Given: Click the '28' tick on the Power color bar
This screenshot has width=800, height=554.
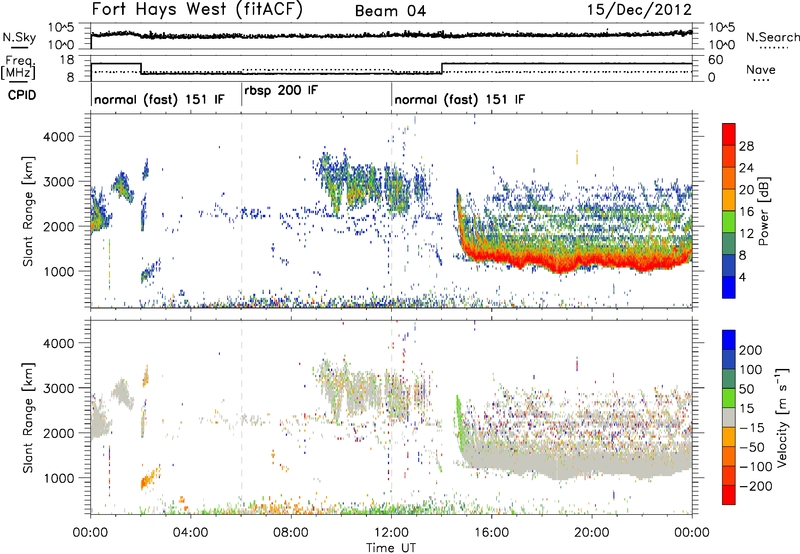Looking at the screenshot, I should [746, 146].
